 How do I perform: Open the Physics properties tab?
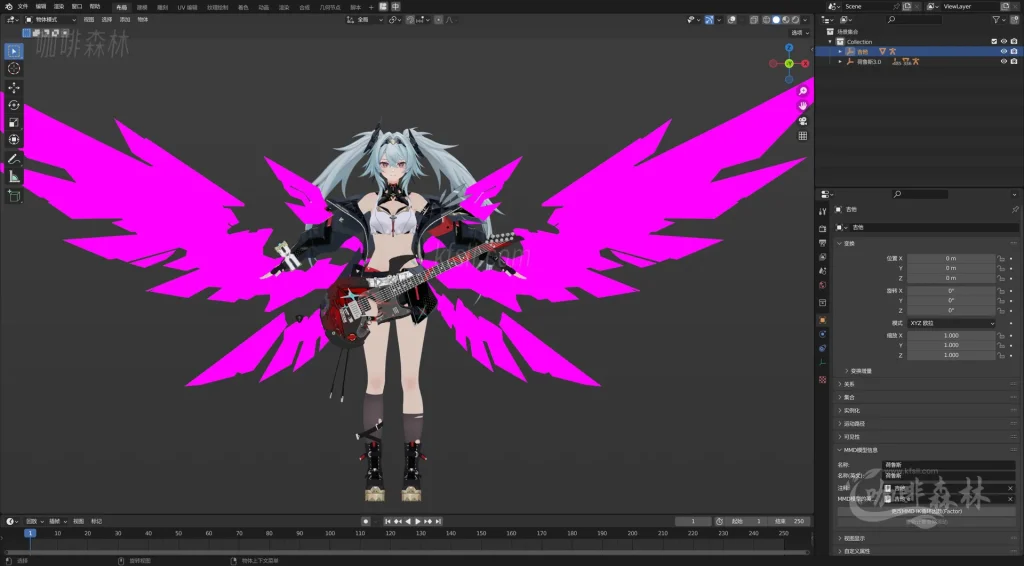point(822,334)
